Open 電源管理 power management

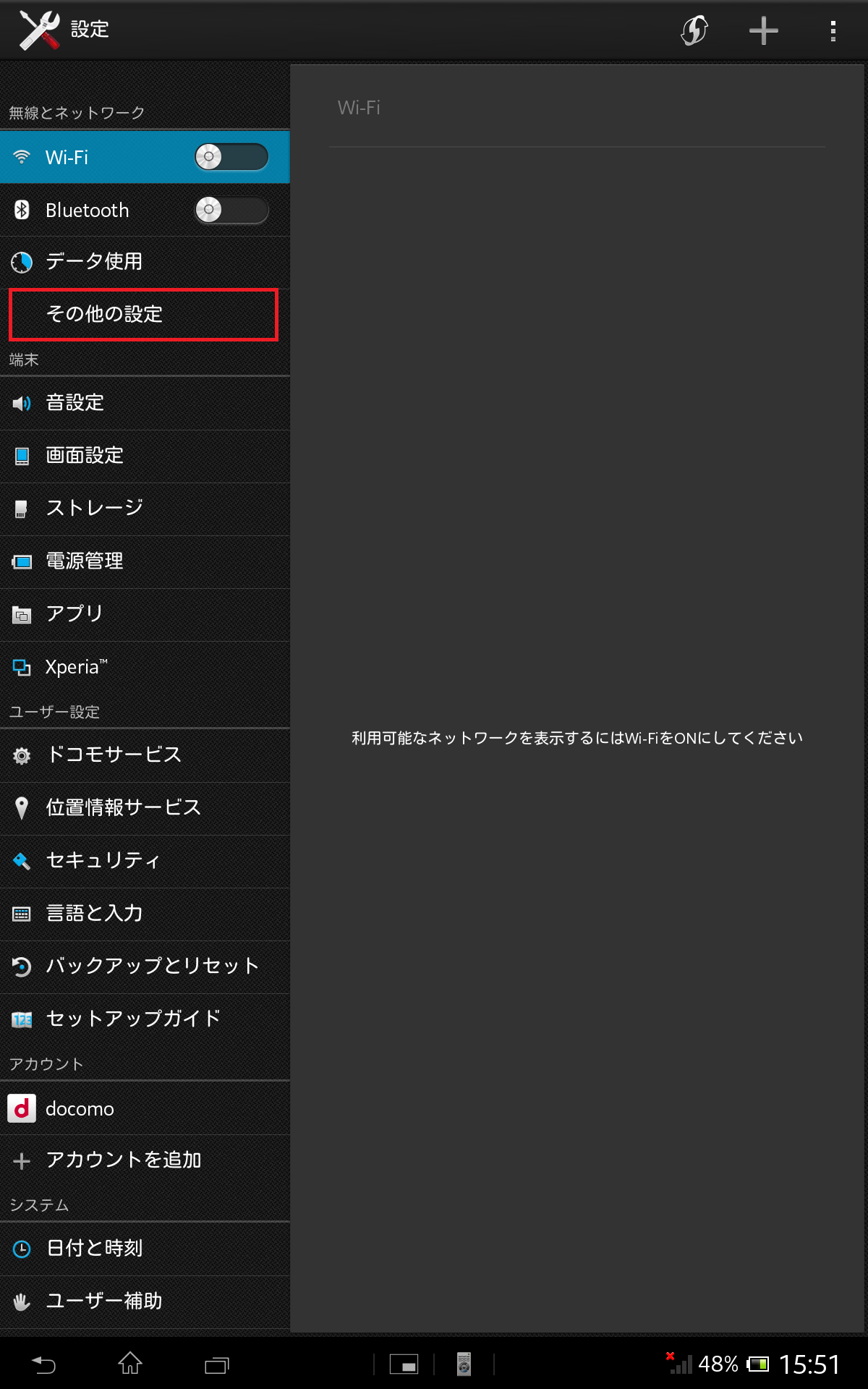[145, 561]
